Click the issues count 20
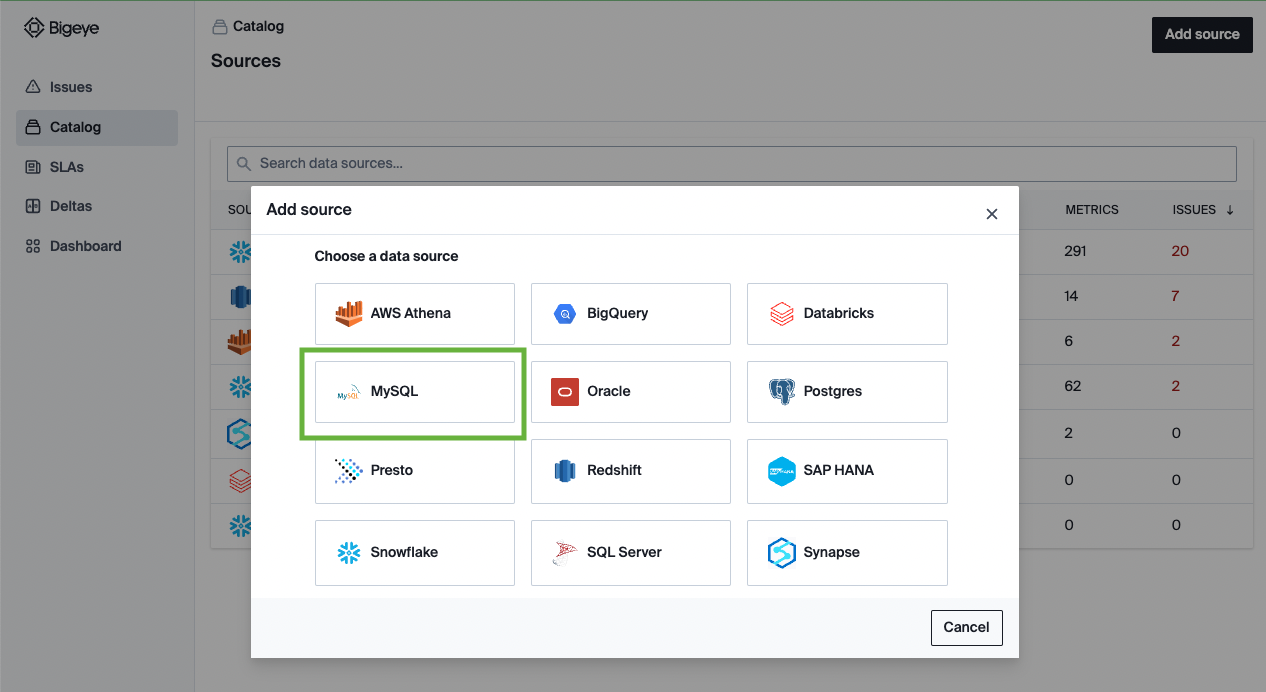The height and width of the screenshot is (692, 1266). point(1180,251)
